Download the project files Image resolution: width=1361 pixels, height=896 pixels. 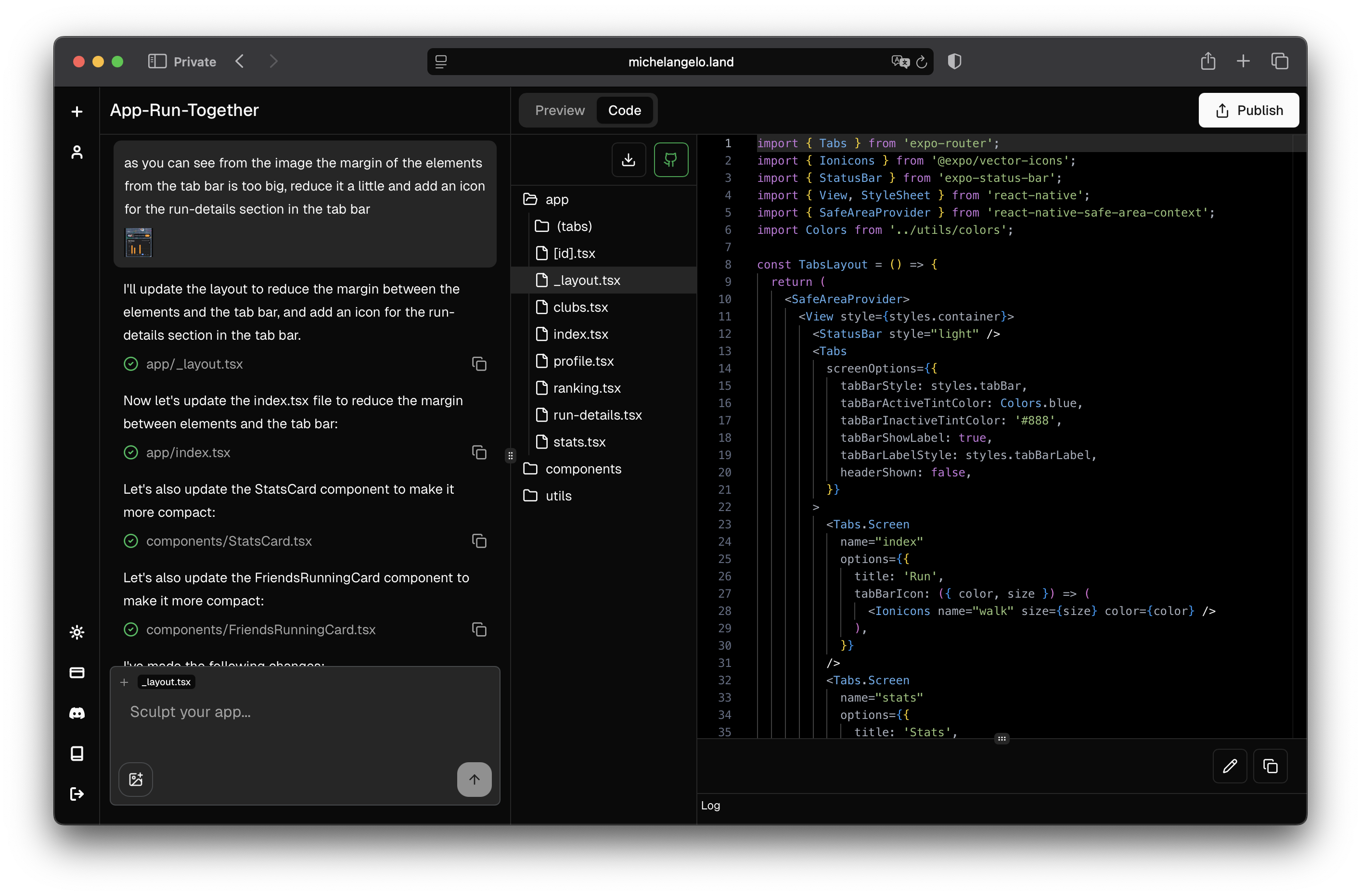click(628, 160)
